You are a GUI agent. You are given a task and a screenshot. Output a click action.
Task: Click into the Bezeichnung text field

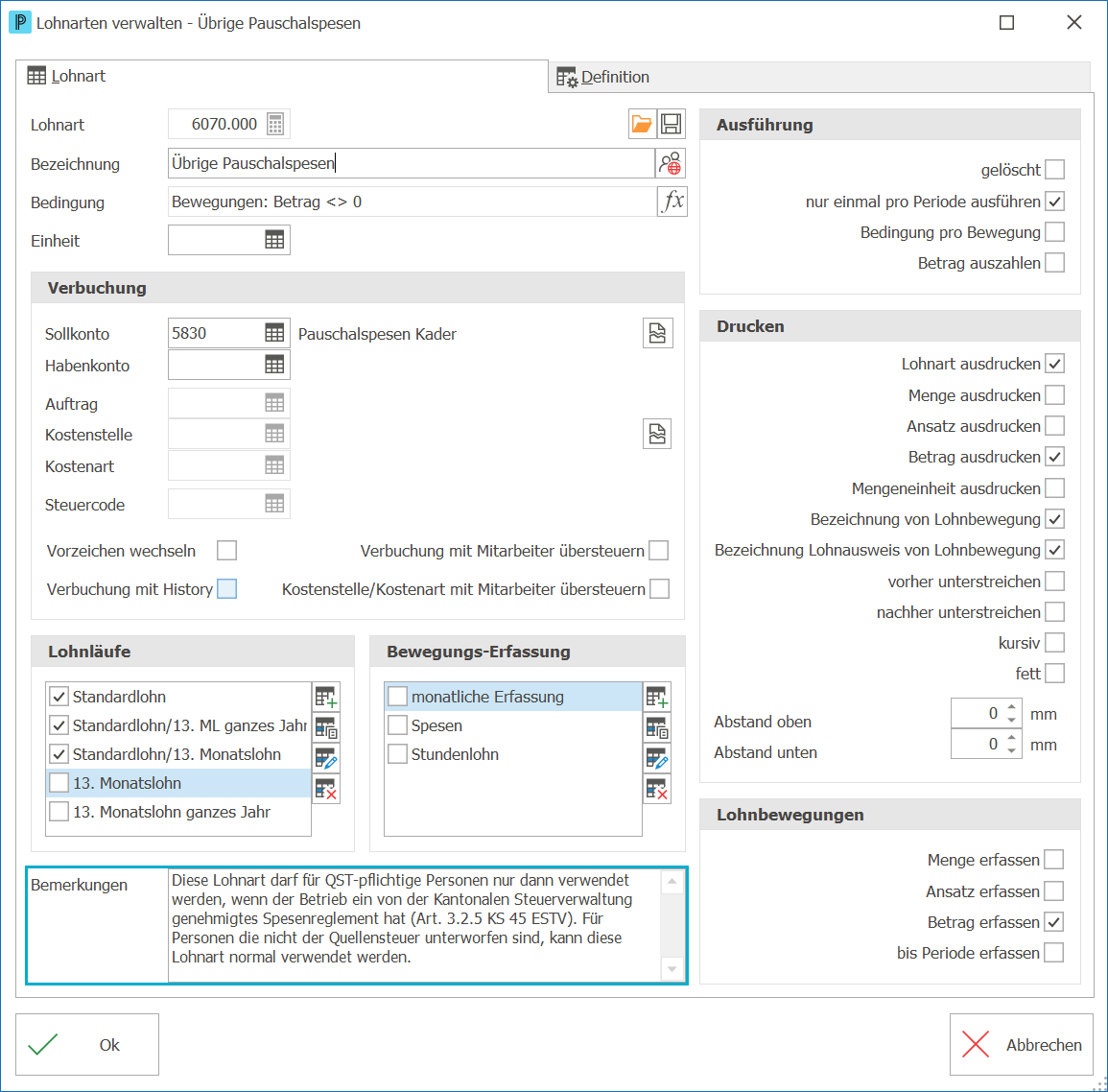[x=412, y=163]
